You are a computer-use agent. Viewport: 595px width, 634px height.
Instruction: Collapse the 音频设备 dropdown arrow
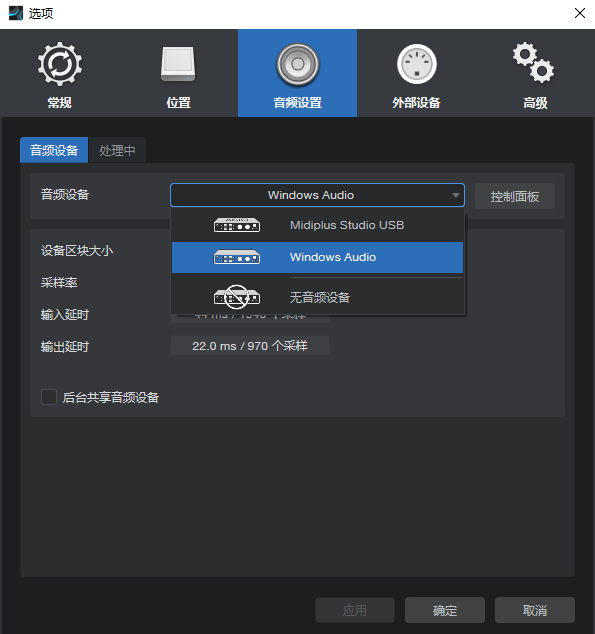456,195
